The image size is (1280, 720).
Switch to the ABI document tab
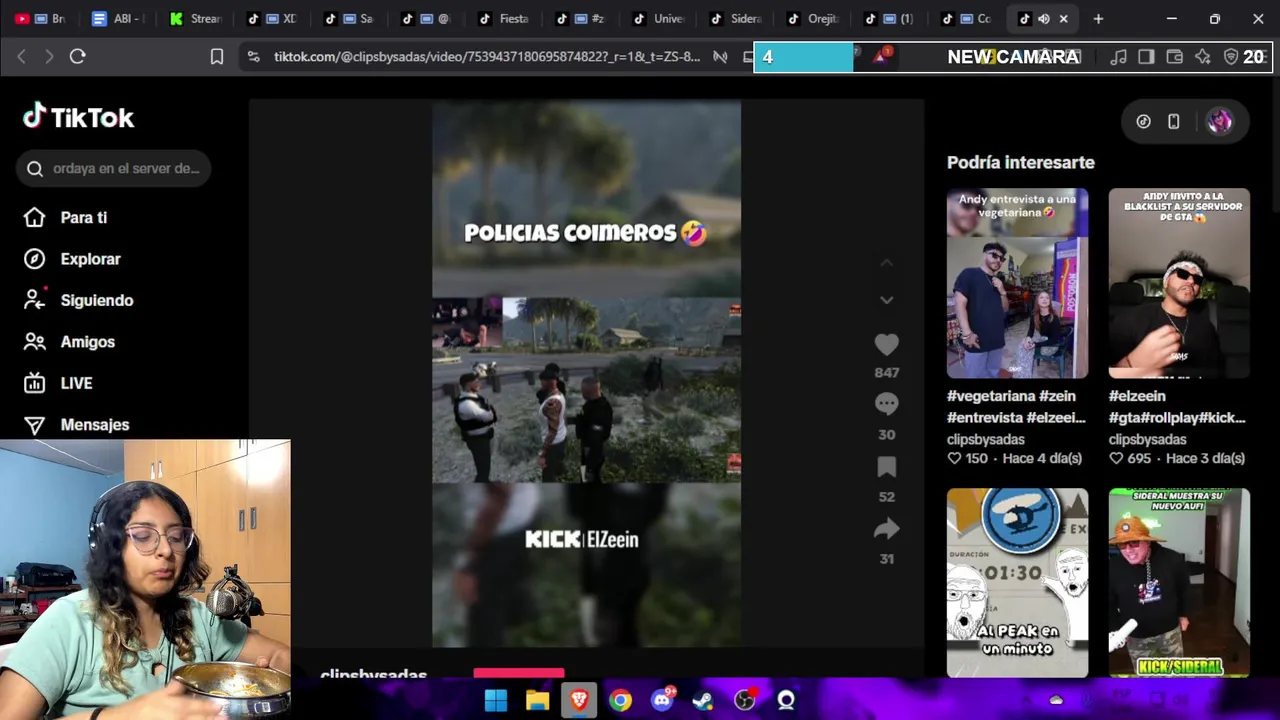point(117,18)
